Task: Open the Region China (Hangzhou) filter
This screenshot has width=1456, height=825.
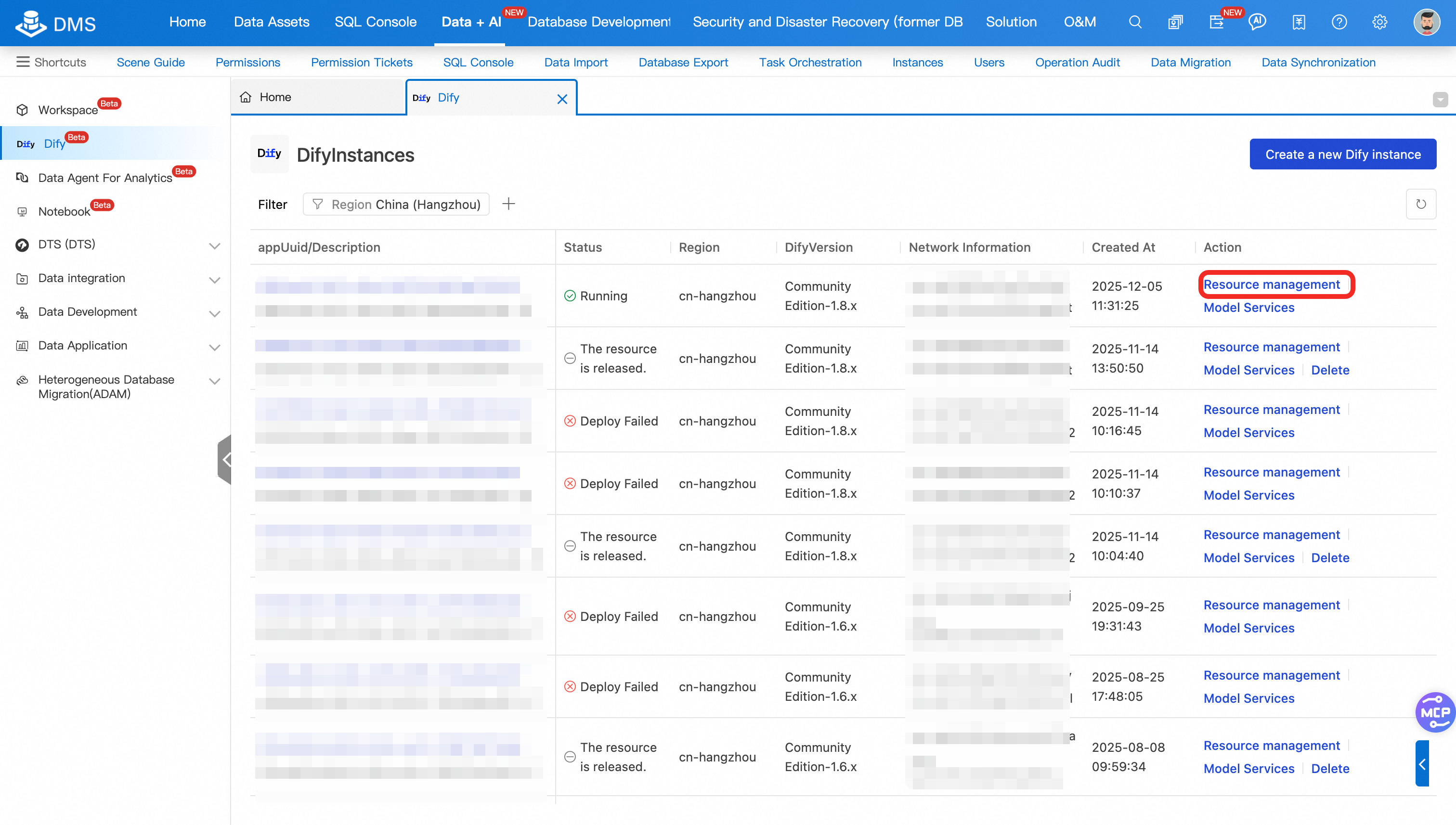Action: [396, 204]
